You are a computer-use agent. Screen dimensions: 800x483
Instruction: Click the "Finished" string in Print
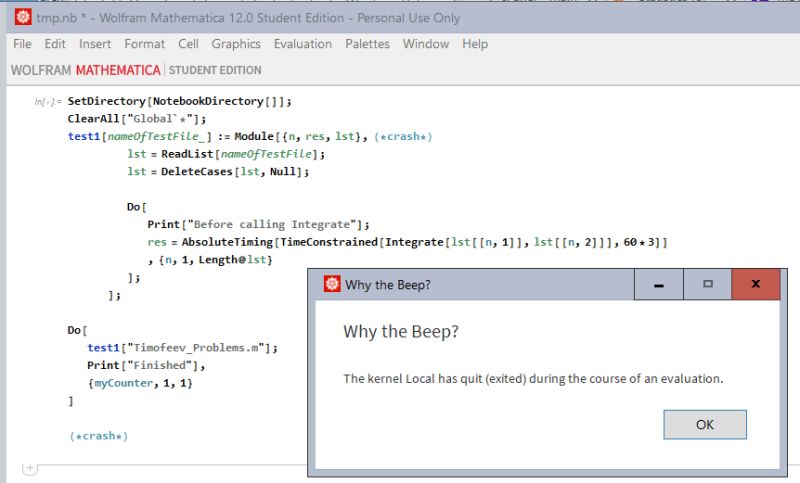[x=162, y=365]
